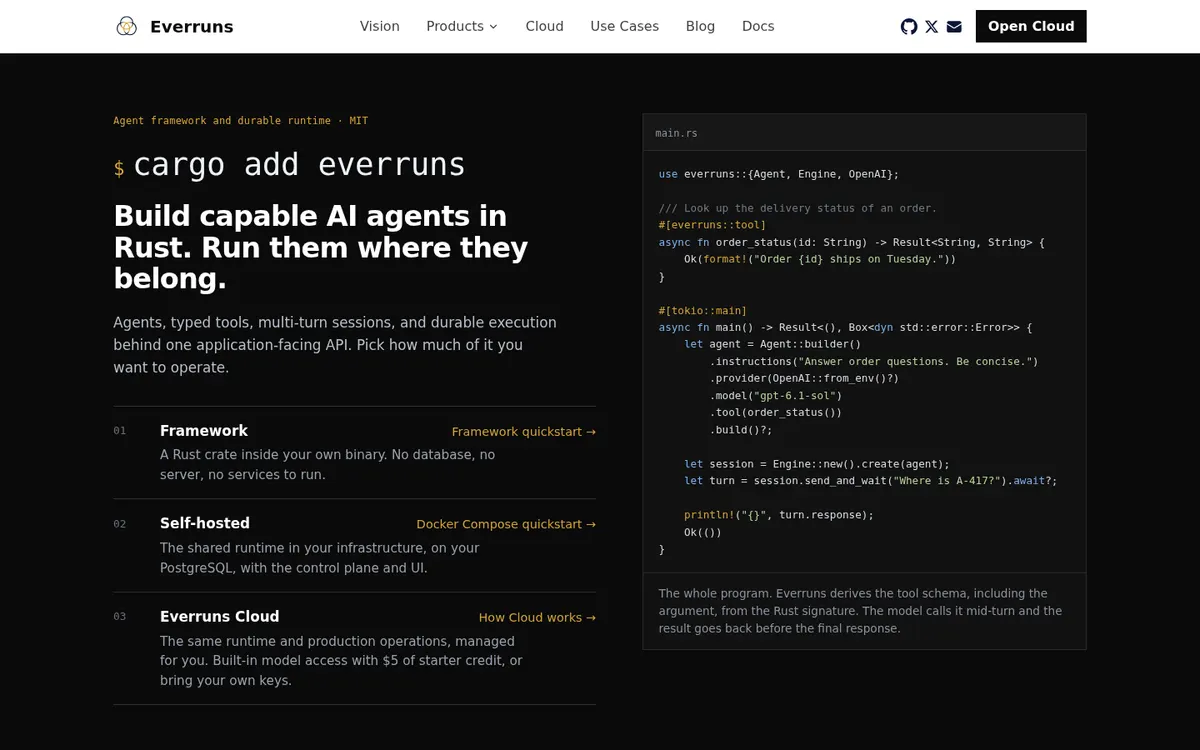Click the 'let agent = Agent::builder()' line

(x=773, y=344)
